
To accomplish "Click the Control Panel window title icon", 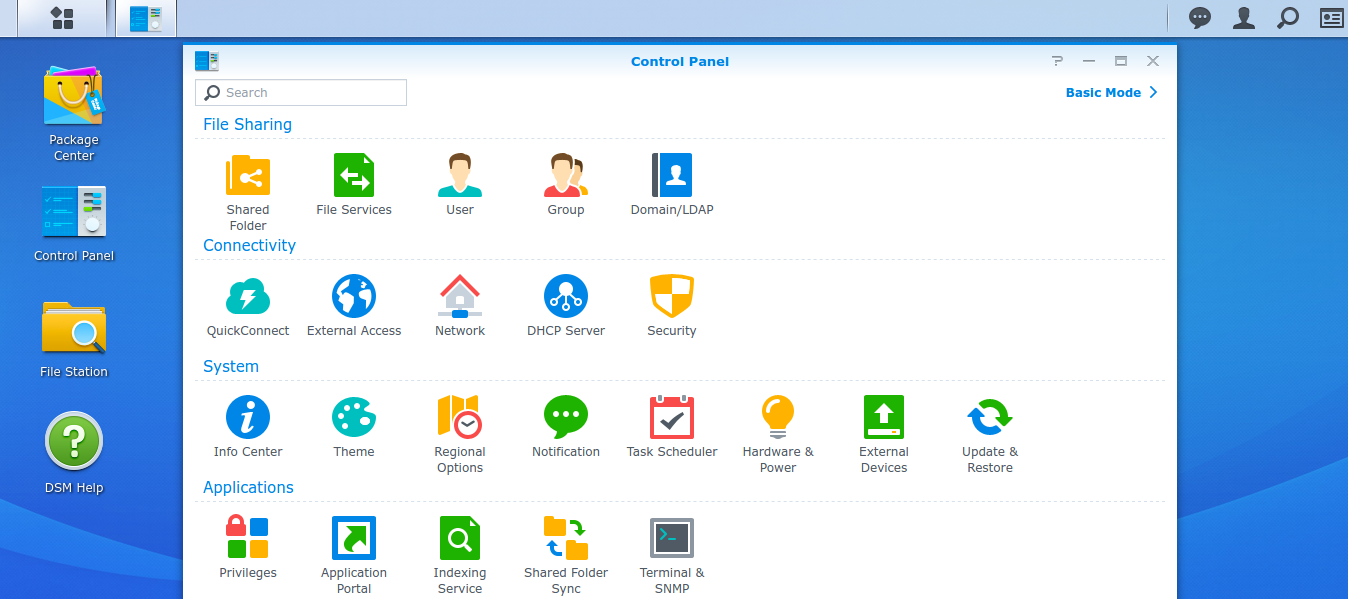I will (x=207, y=61).
